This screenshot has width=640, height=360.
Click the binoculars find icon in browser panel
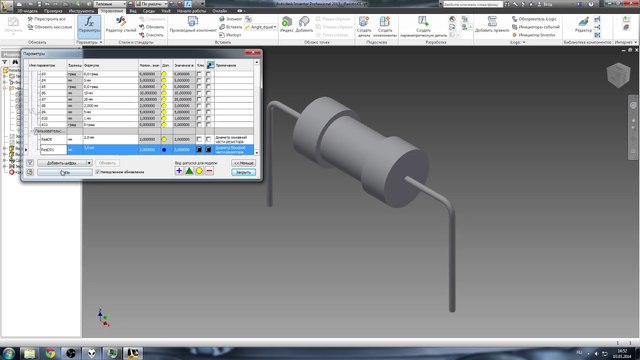[x=15, y=62]
